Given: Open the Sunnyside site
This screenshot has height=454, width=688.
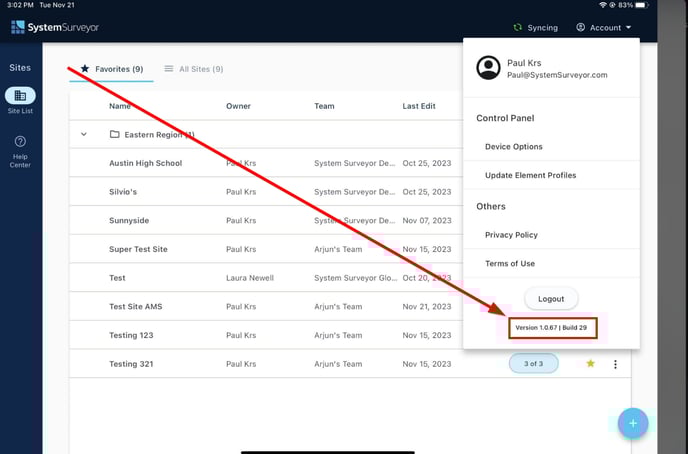Looking at the screenshot, I should click(x=129, y=221).
